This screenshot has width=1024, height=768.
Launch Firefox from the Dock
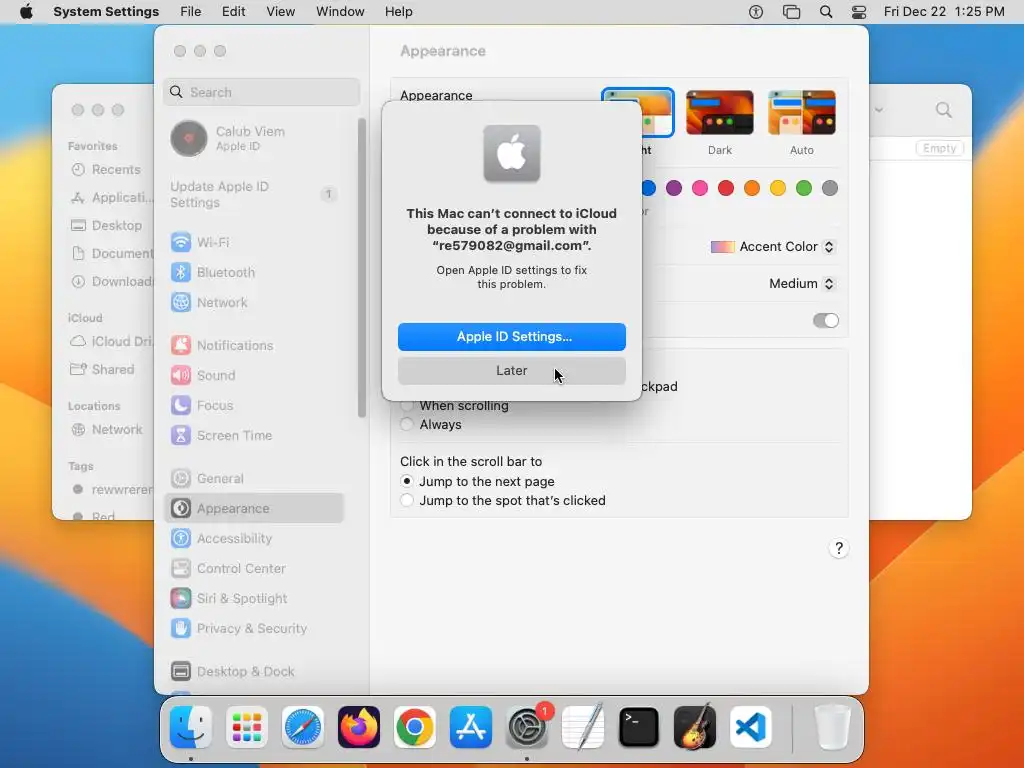coord(359,727)
